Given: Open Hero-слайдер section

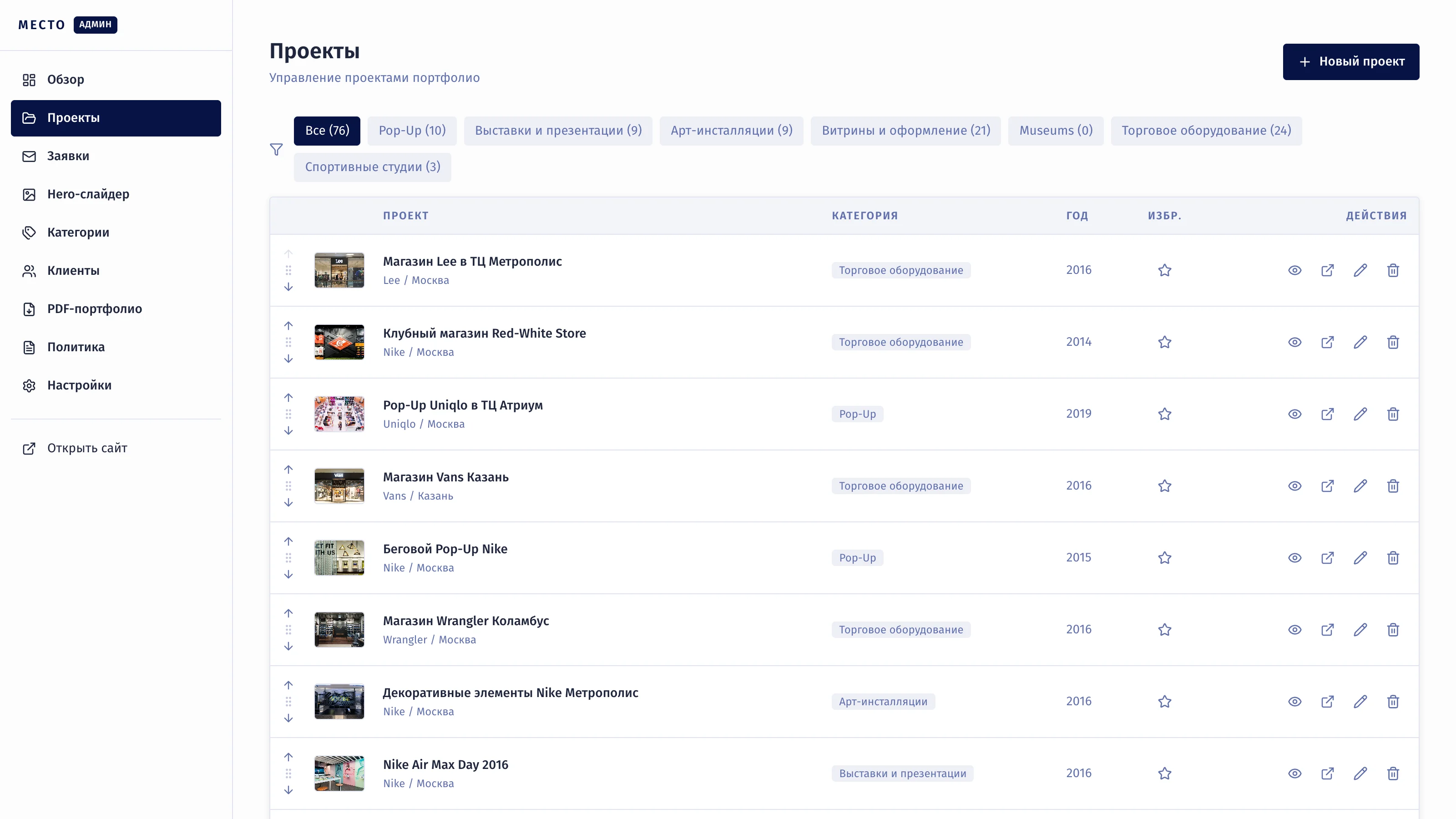Looking at the screenshot, I should pyautogui.click(x=116, y=194).
